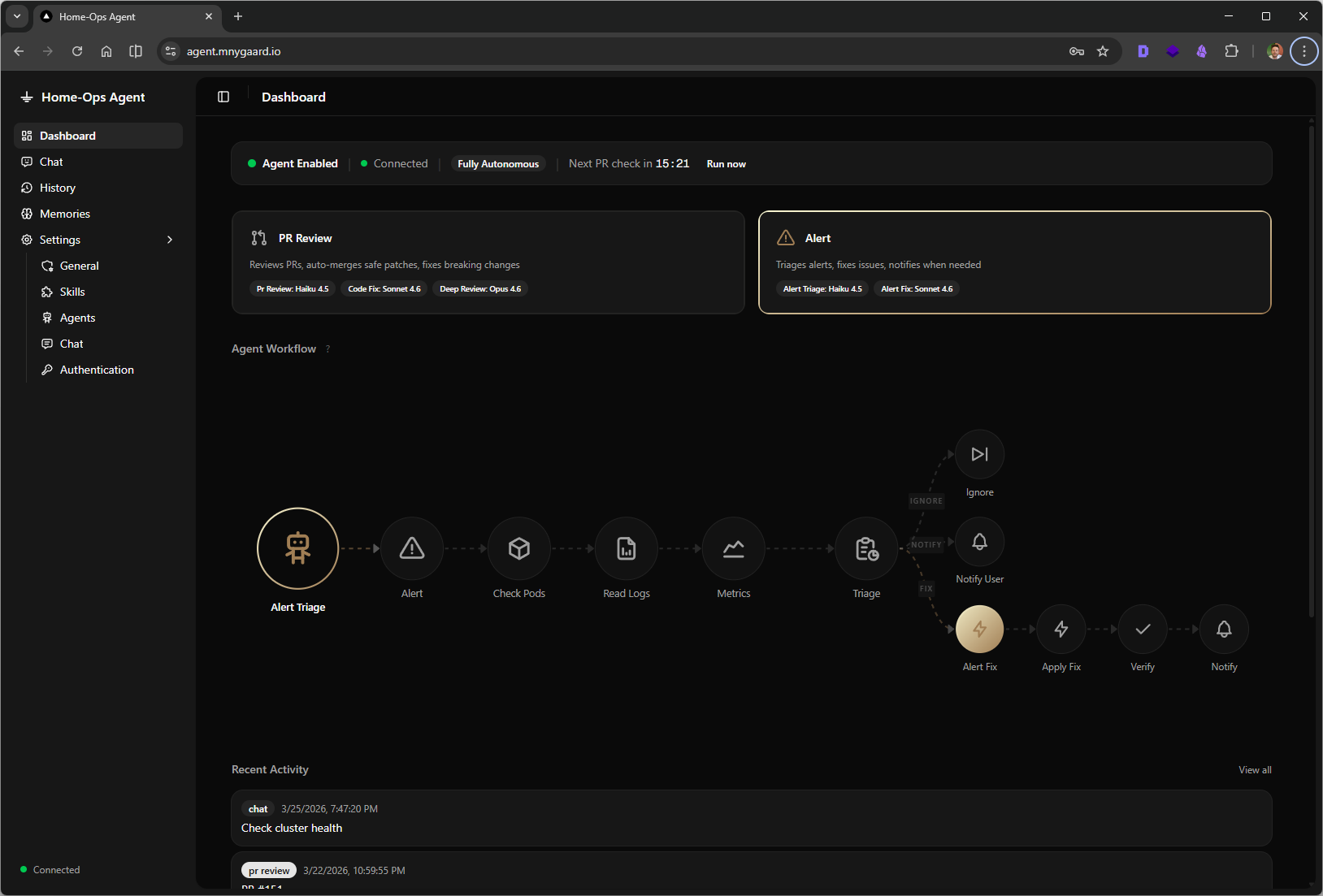Image resolution: width=1323 pixels, height=896 pixels.
Task: Close the Home-Ops Agent browser tab
Action: [209, 16]
